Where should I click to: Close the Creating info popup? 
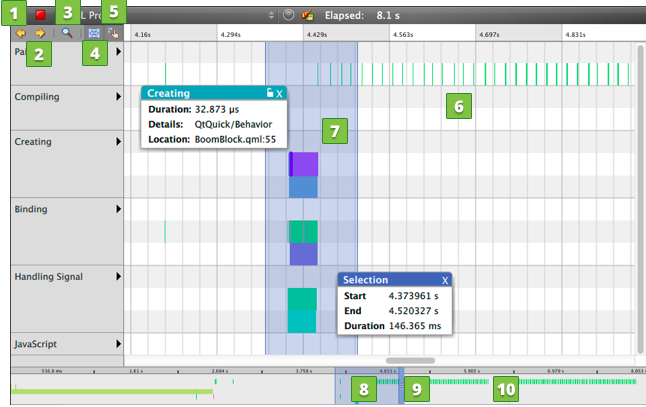tap(279, 94)
